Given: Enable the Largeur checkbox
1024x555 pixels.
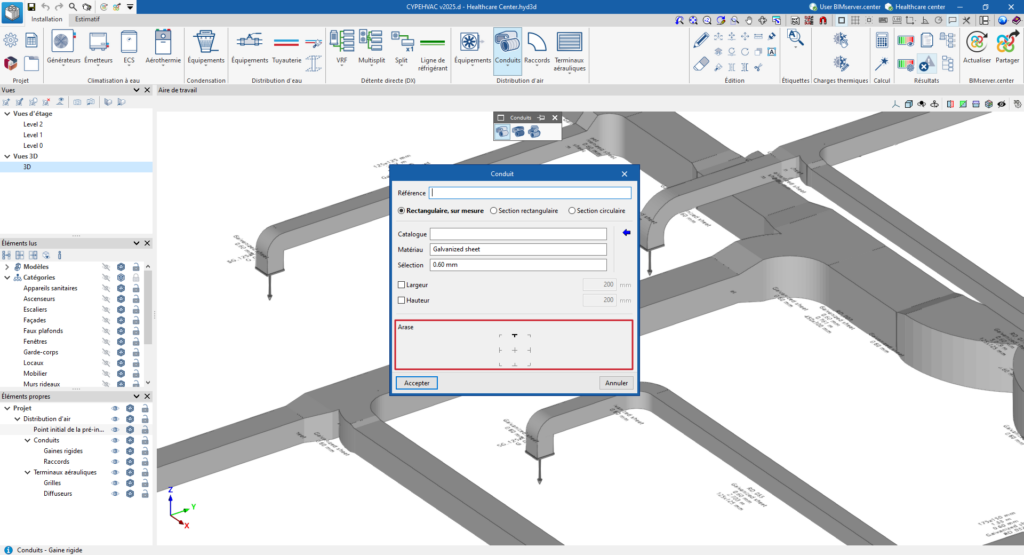Looking at the screenshot, I should pyautogui.click(x=402, y=285).
